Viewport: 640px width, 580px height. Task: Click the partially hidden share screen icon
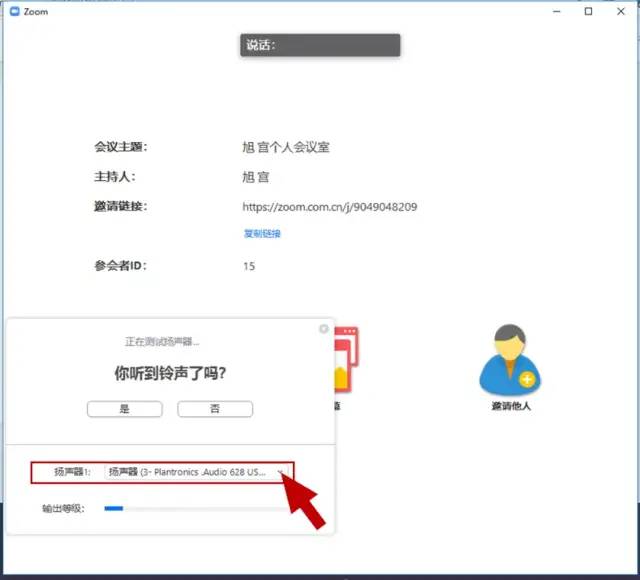click(x=347, y=359)
